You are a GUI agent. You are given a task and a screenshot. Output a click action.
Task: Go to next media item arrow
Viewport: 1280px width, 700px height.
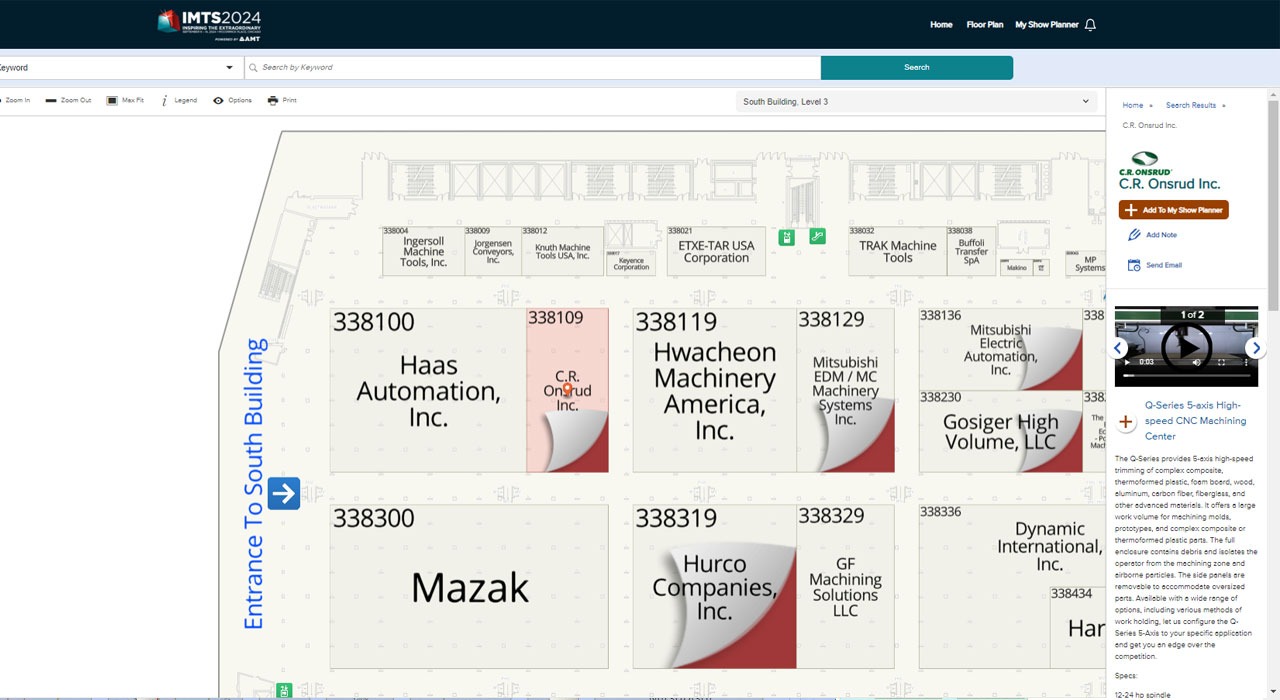[x=1255, y=348]
